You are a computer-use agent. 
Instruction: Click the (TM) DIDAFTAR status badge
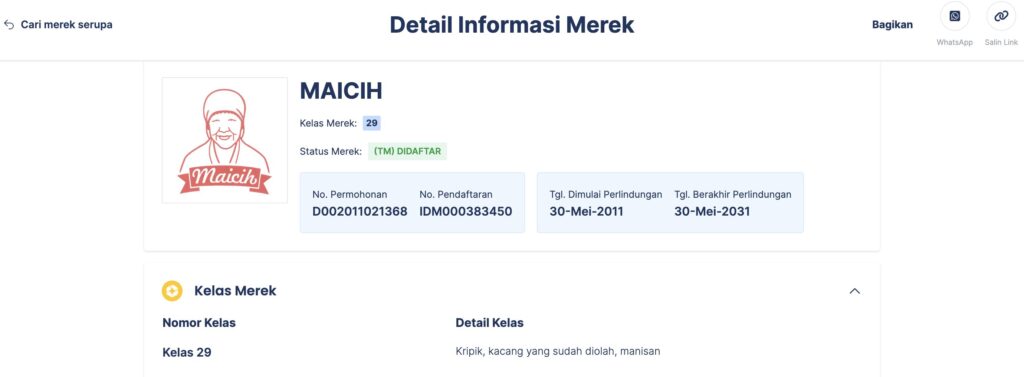click(408, 152)
